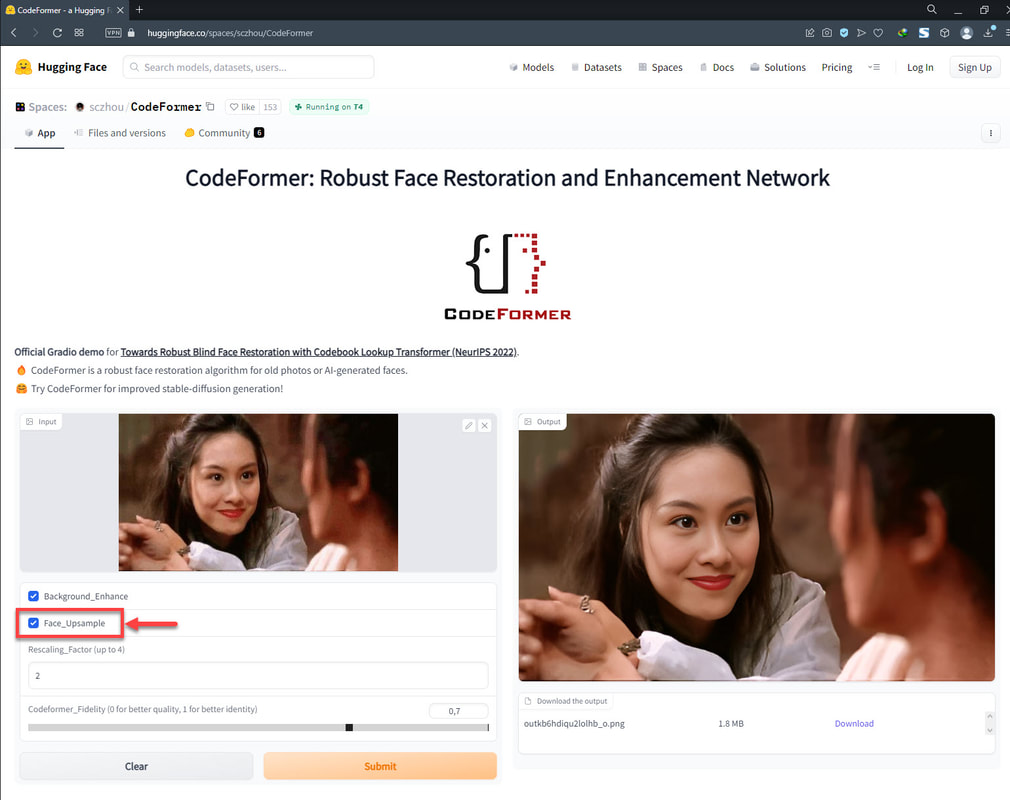Screen dimensions: 1010x800
Task: Click the Clear button
Action: click(x=137, y=766)
